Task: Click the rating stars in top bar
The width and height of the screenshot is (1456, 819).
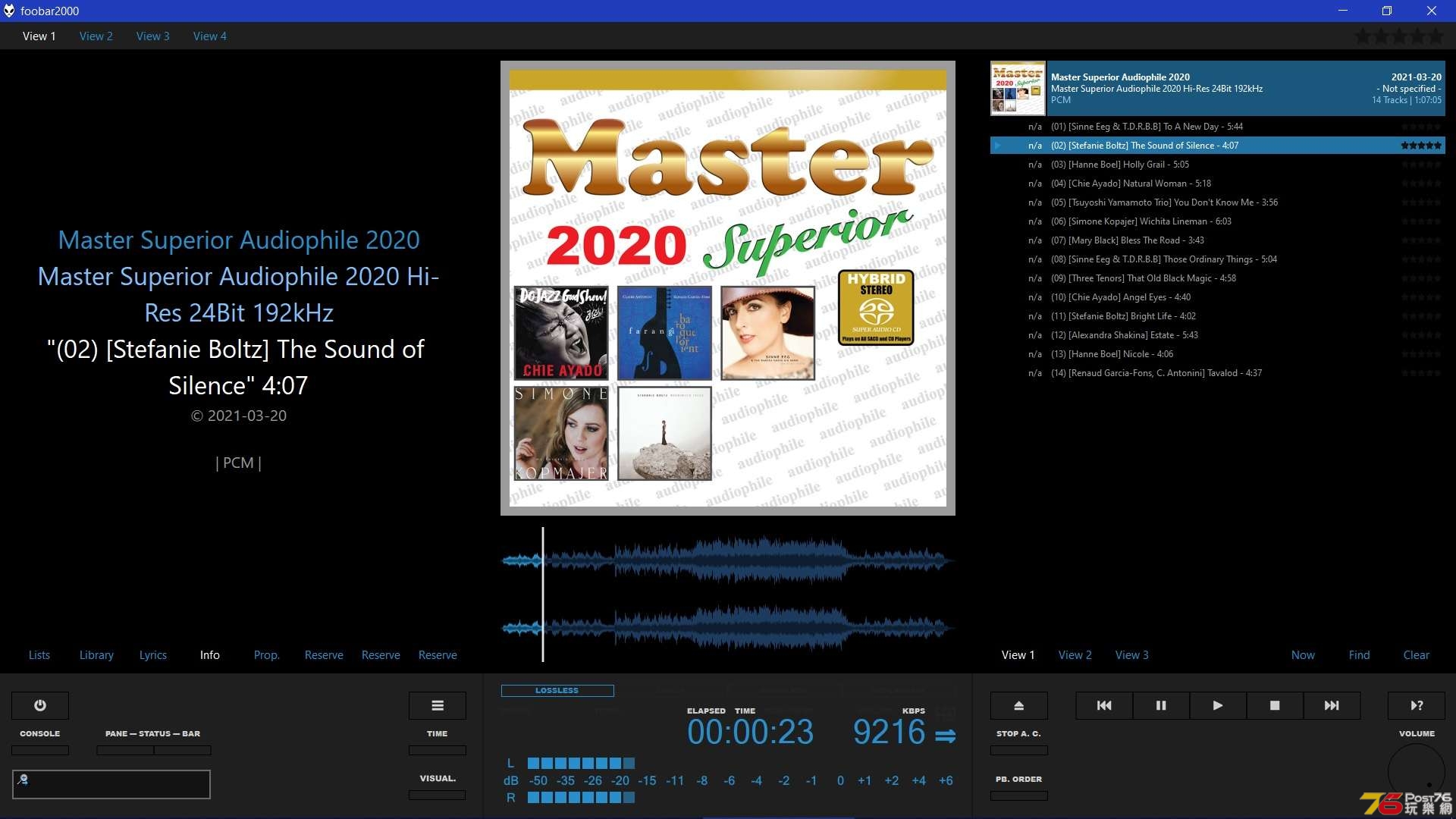Action: [1400, 36]
